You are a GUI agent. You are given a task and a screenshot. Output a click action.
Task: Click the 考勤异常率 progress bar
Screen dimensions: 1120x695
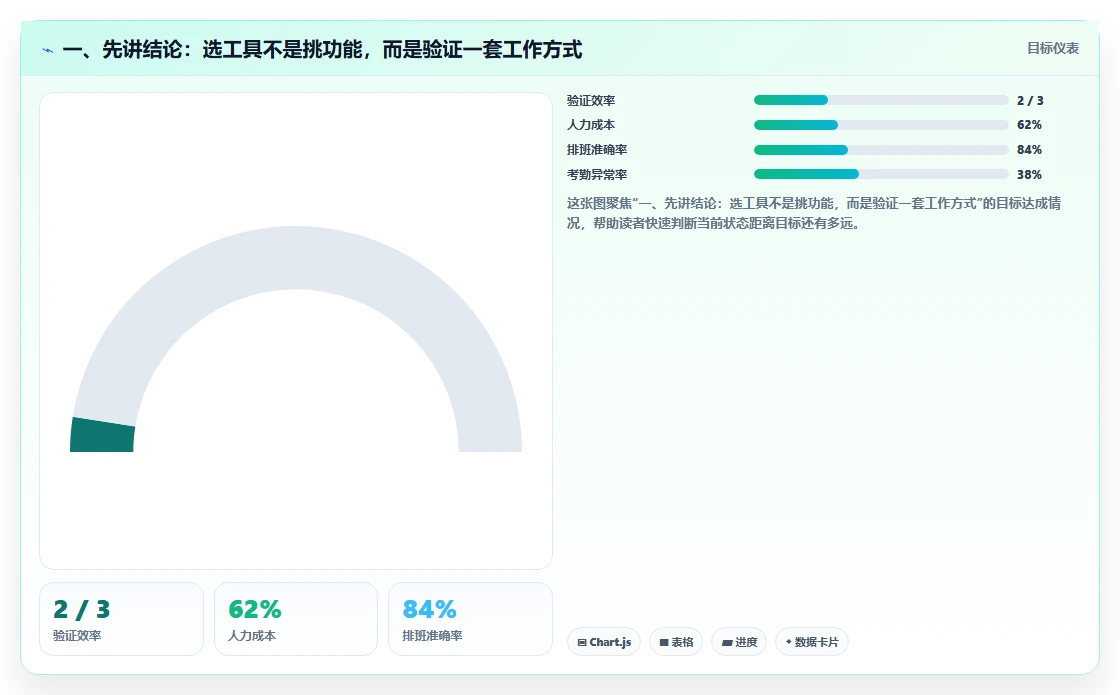(x=881, y=174)
